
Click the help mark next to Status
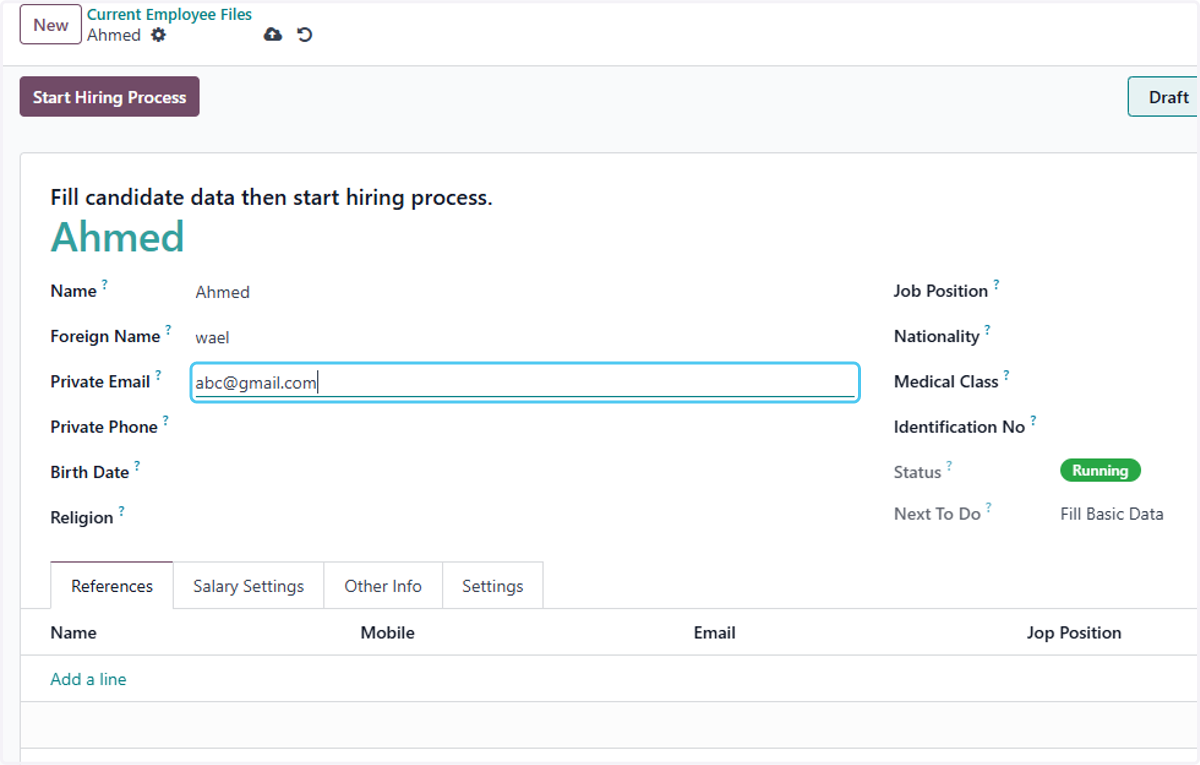click(949, 466)
